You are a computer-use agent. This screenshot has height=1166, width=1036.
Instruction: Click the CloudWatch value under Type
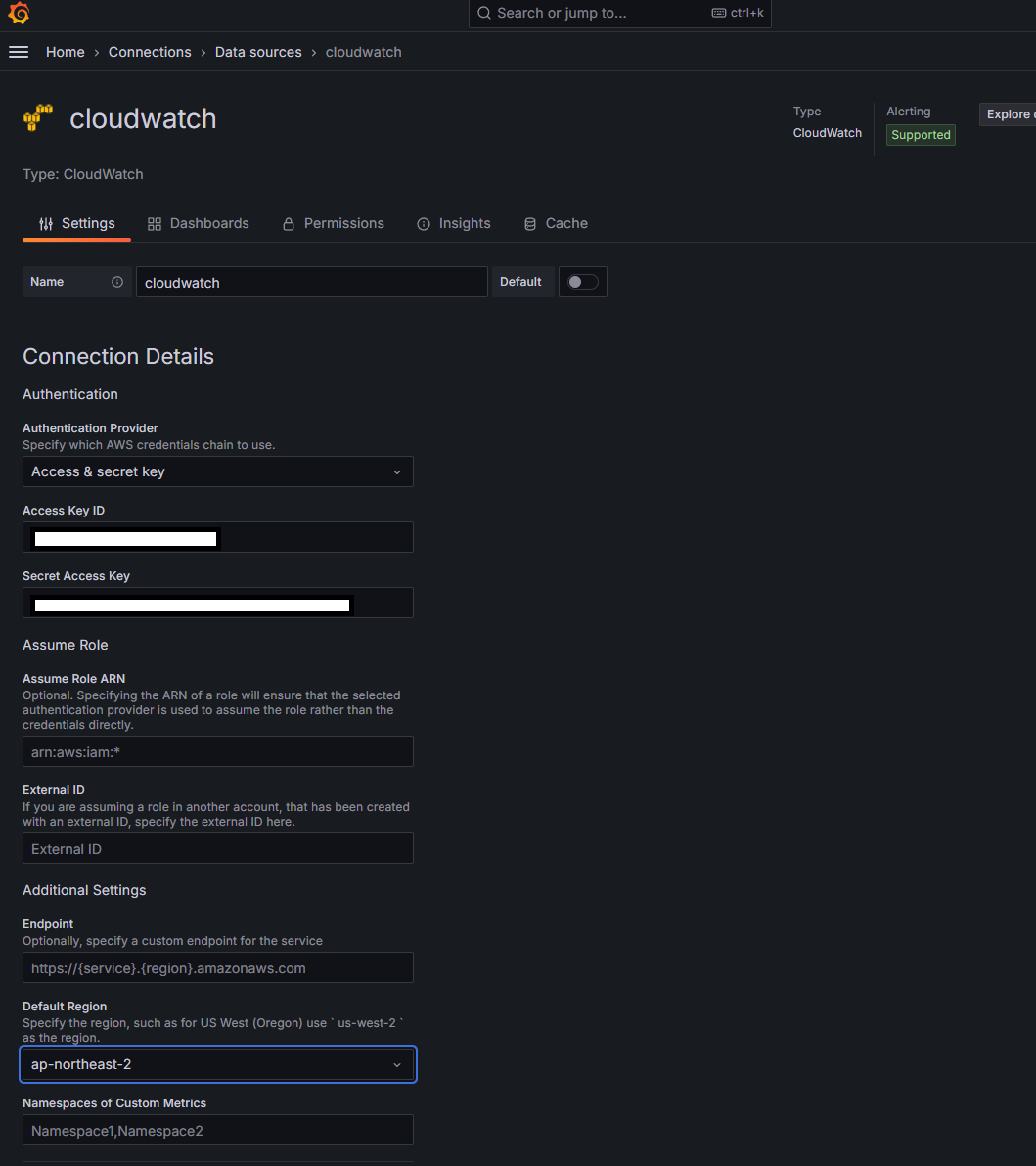point(827,133)
